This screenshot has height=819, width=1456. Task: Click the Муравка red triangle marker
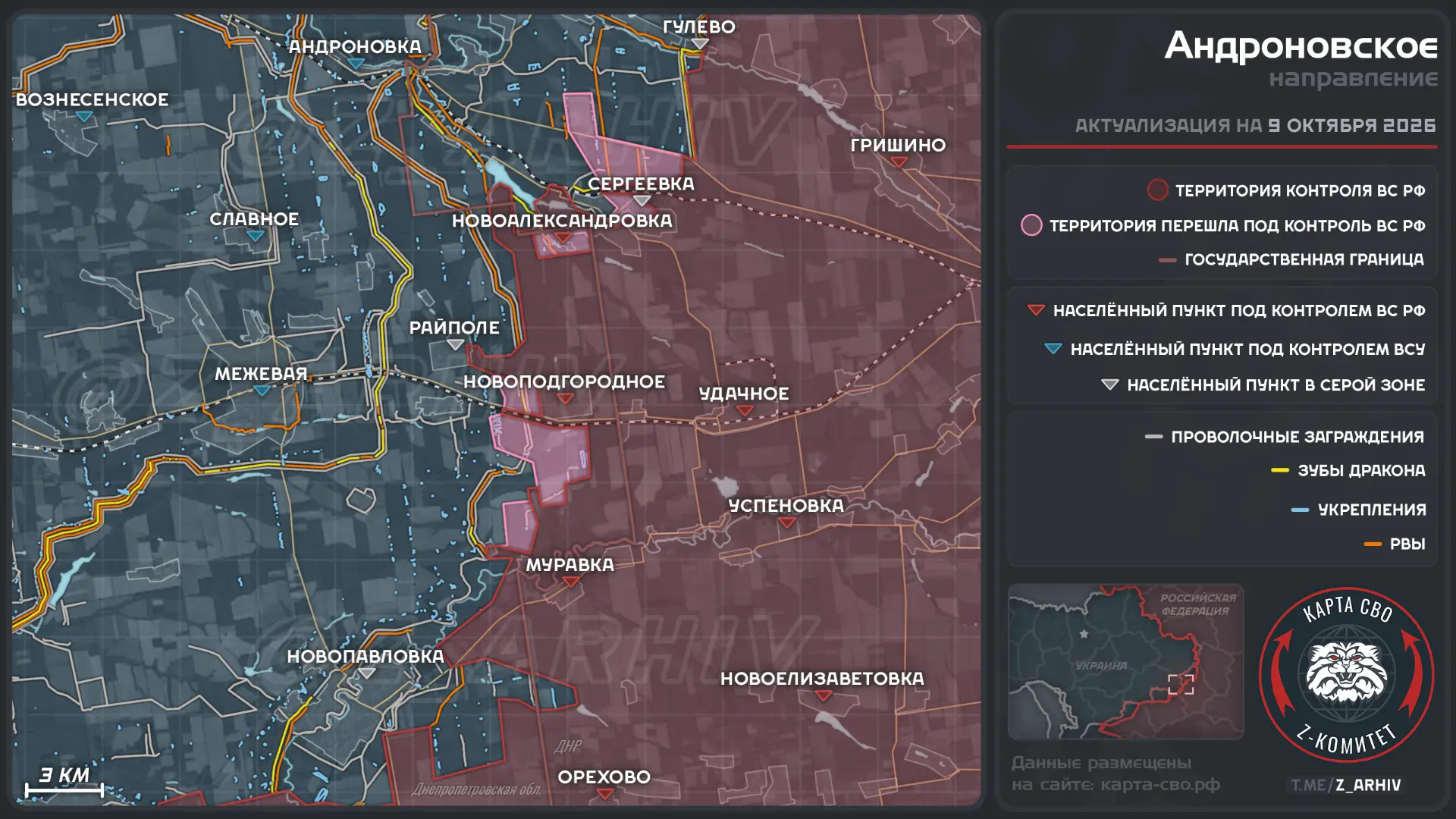click(x=571, y=582)
